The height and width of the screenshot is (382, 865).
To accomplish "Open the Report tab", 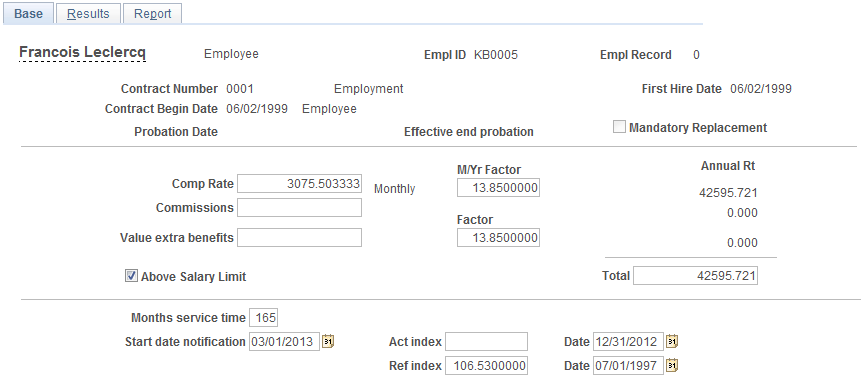I will pos(152,14).
